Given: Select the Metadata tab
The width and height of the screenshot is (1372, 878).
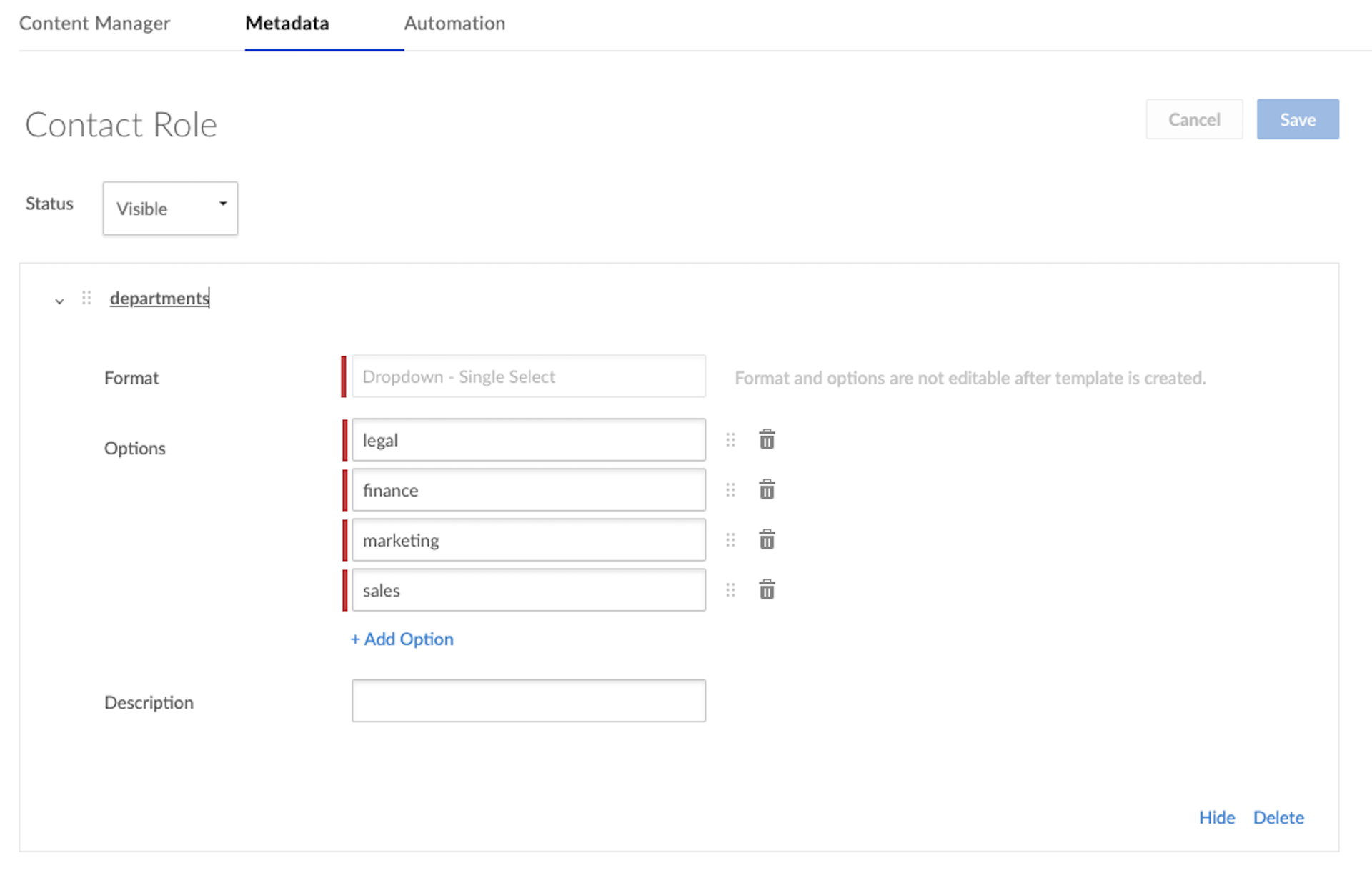Looking at the screenshot, I should point(287,24).
